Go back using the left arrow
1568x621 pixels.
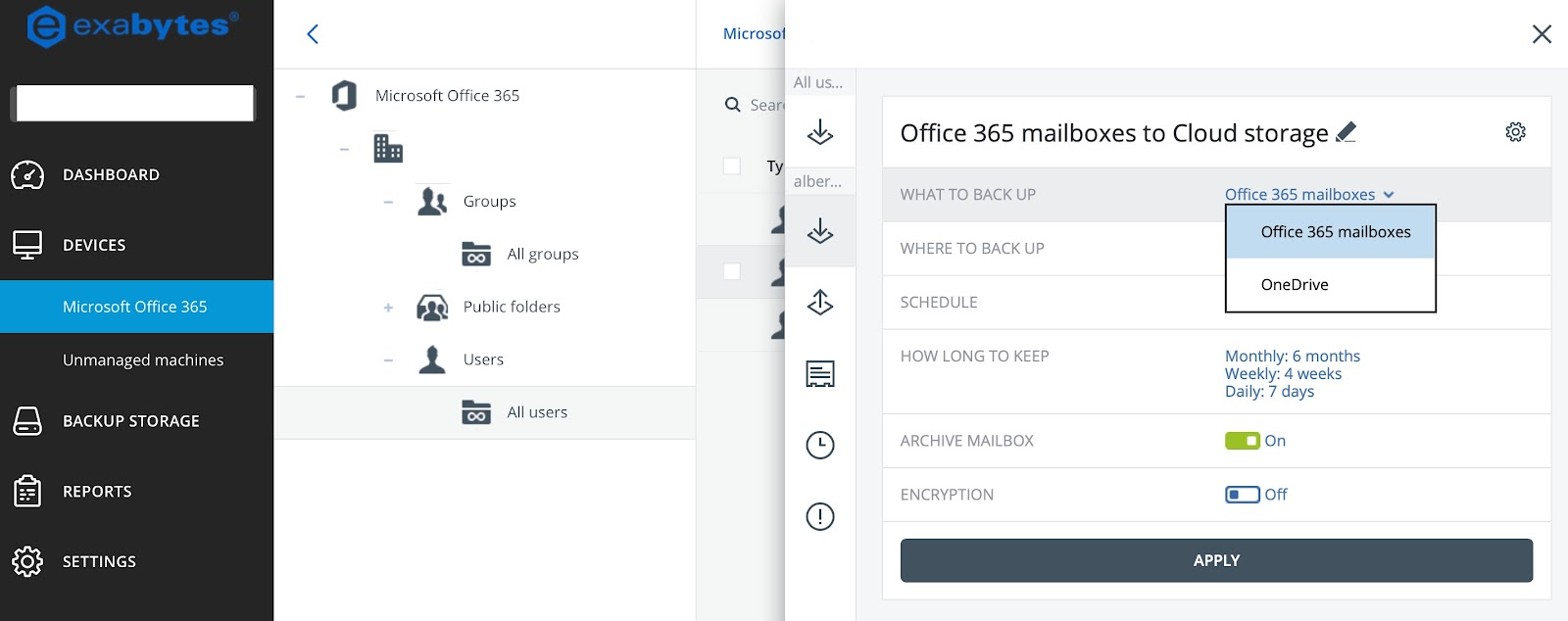coord(313,34)
